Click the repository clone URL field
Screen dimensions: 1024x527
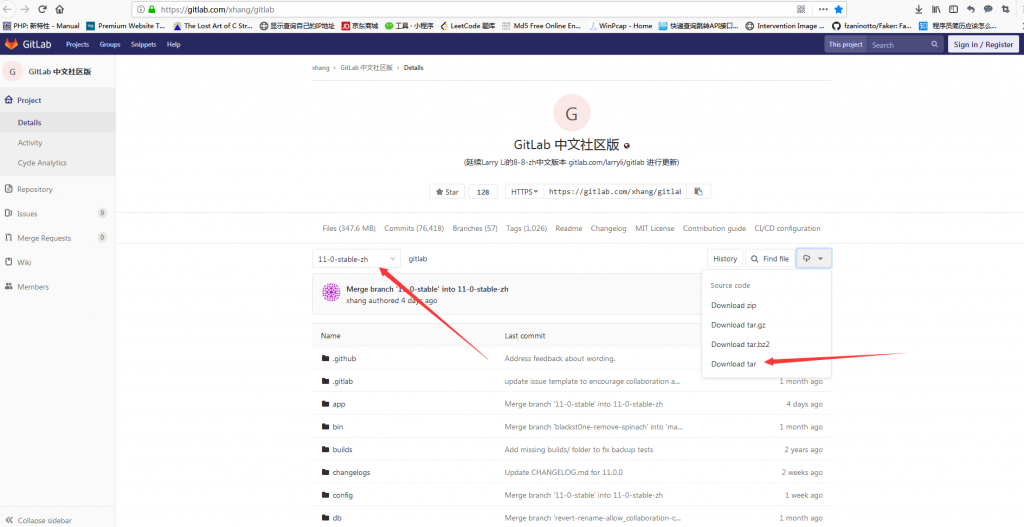click(x=615, y=192)
